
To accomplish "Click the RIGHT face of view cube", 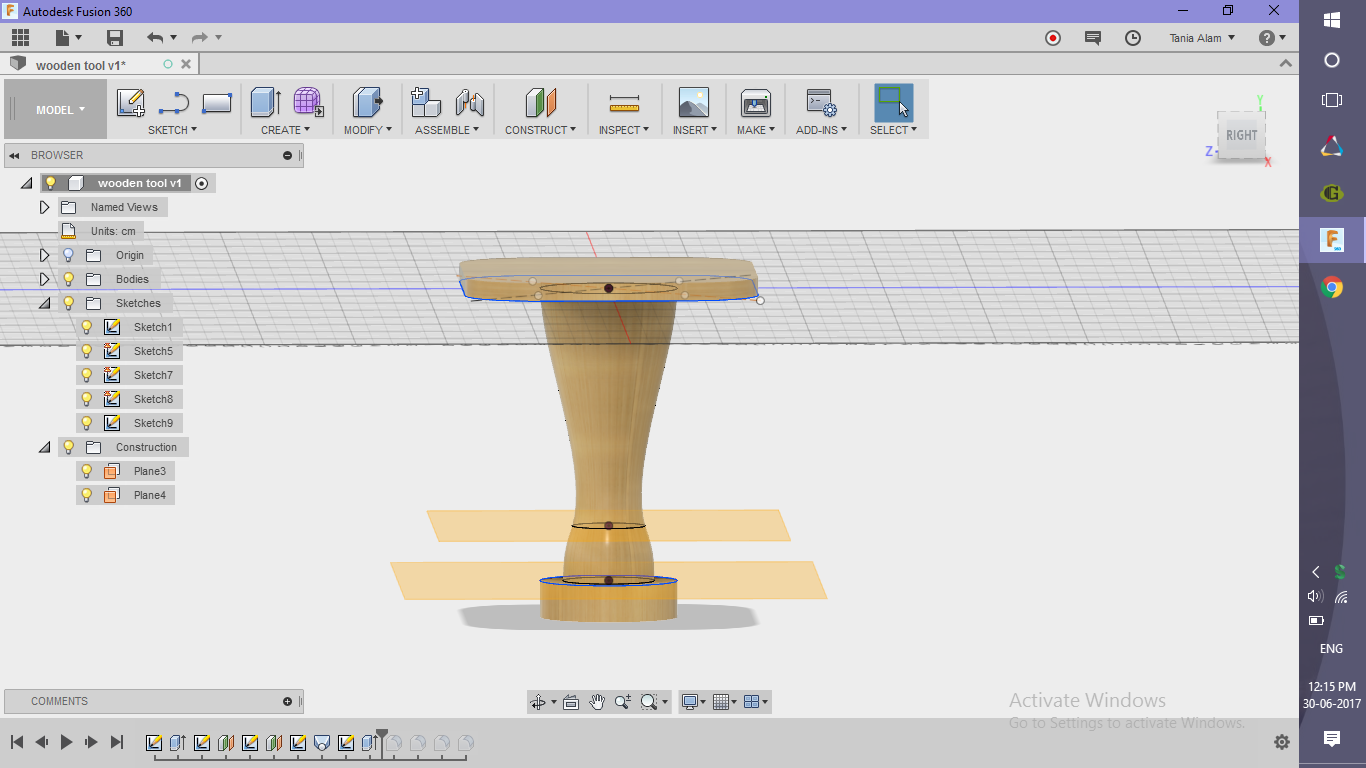I will click(x=1242, y=135).
